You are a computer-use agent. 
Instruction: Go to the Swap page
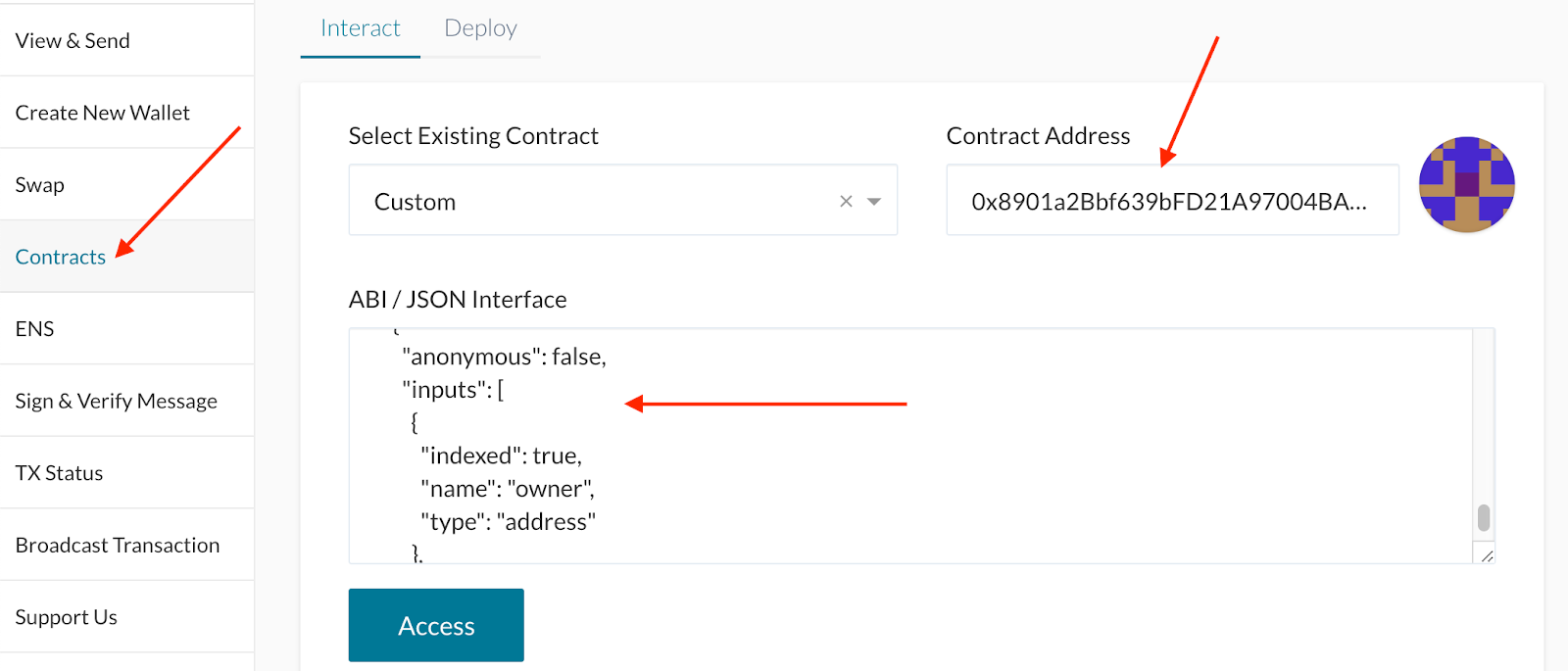(x=40, y=185)
